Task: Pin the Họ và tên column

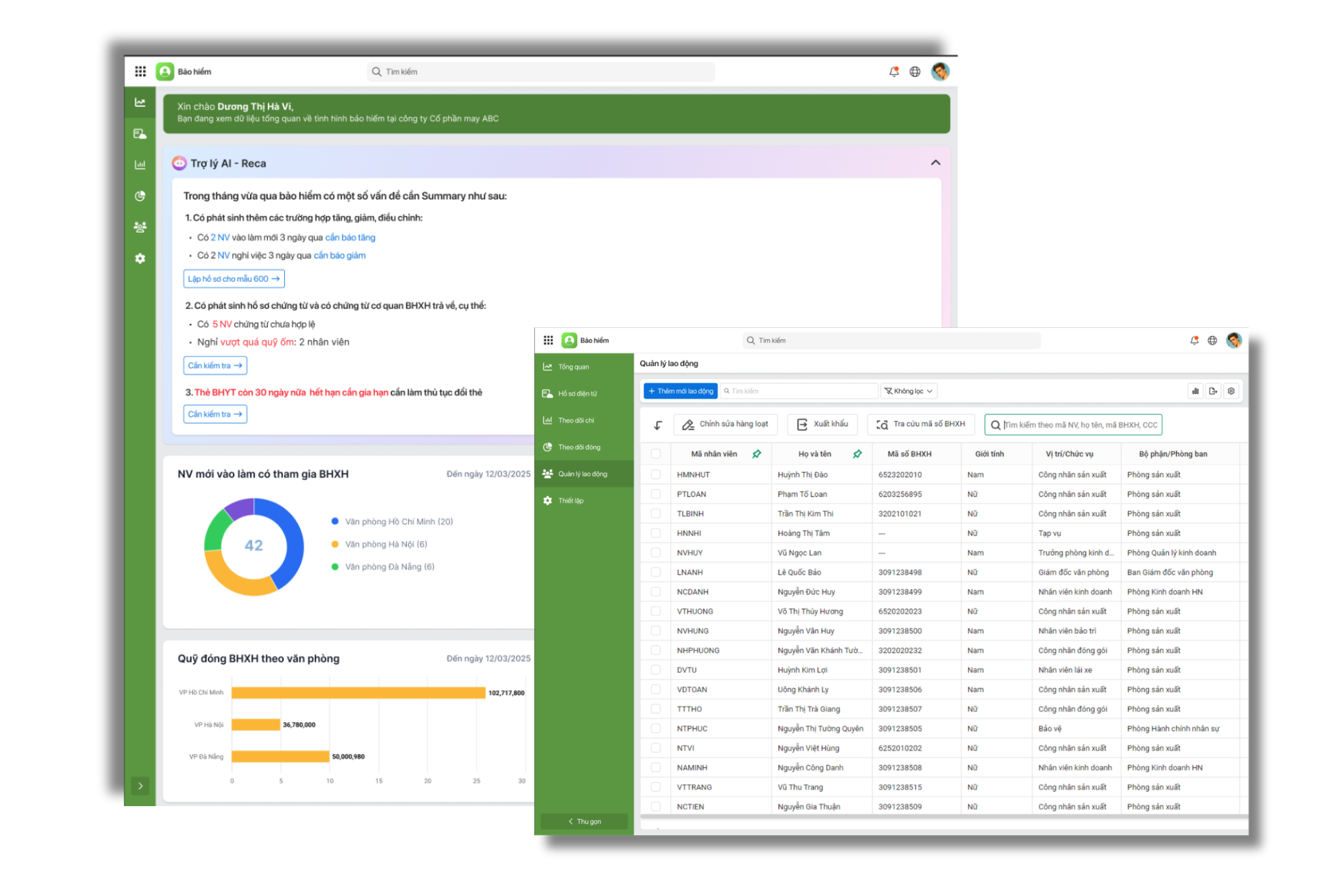Action: 857,454
